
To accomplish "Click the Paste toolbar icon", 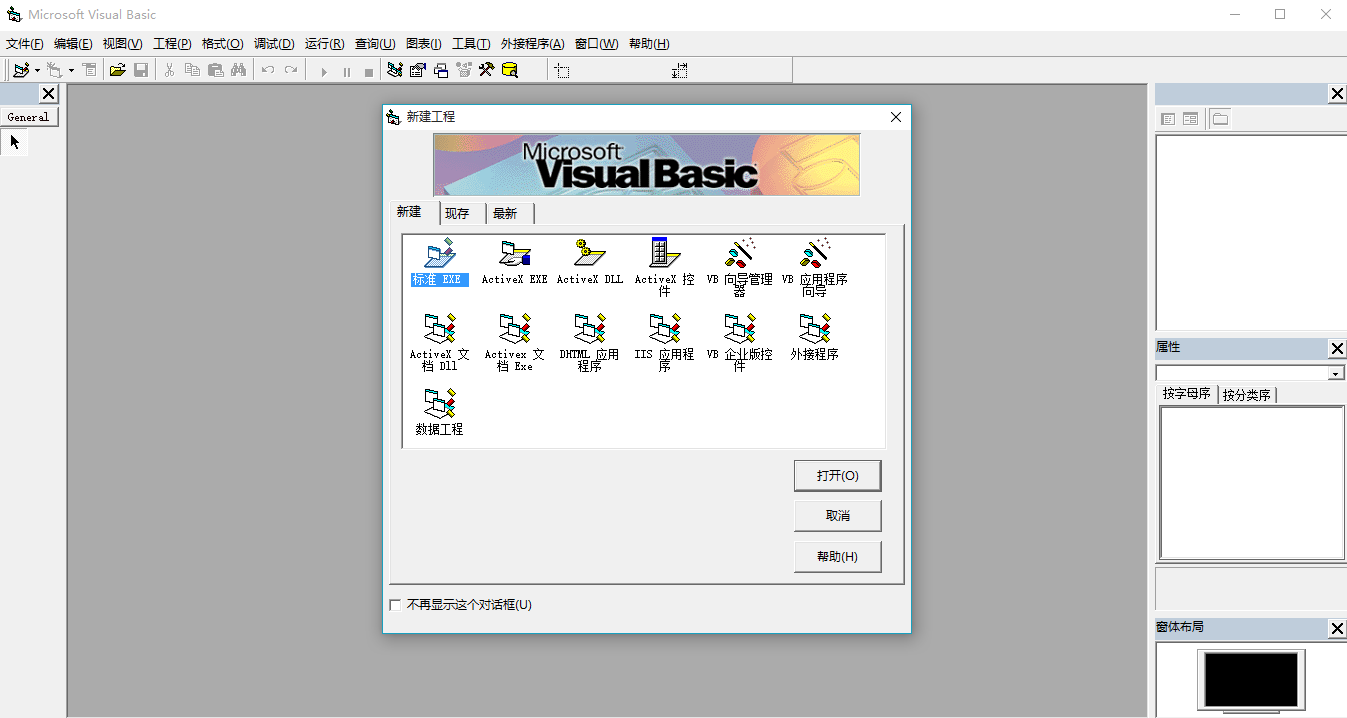I will 215,70.
